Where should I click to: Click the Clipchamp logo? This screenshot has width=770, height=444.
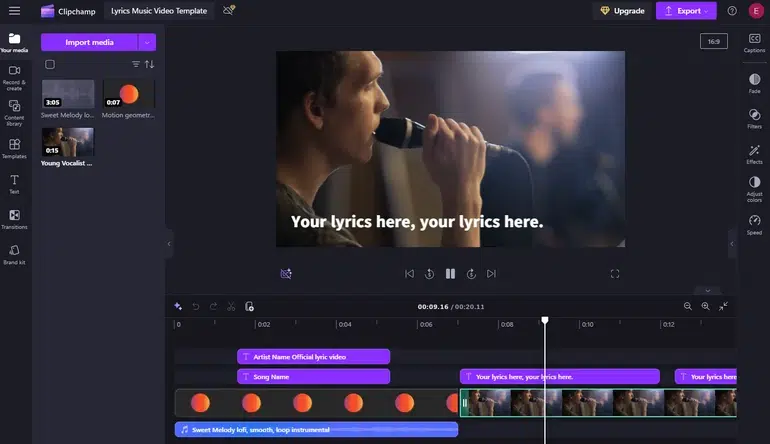[48, 11]
